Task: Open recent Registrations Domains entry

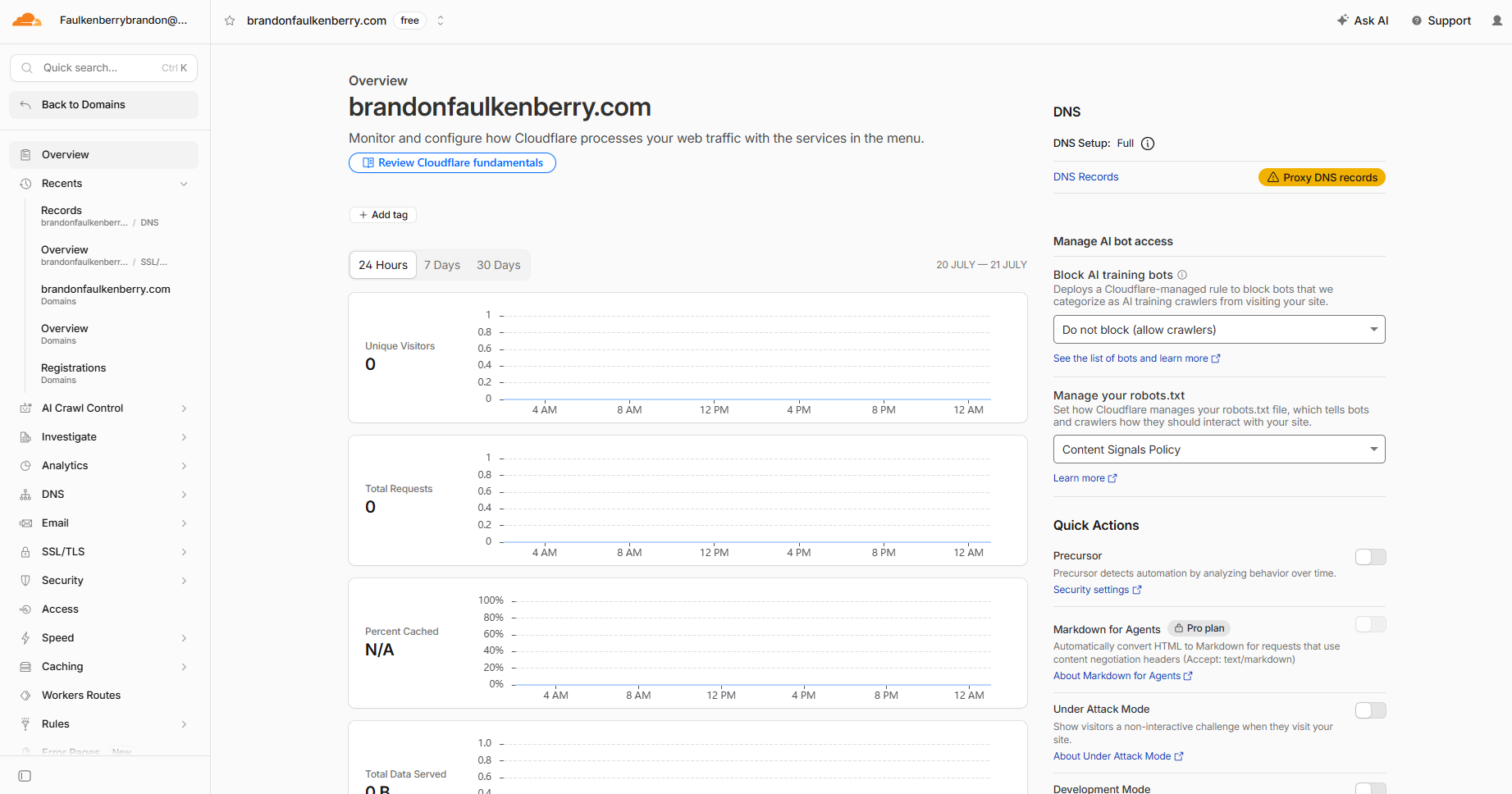Action: click(74, 373)
